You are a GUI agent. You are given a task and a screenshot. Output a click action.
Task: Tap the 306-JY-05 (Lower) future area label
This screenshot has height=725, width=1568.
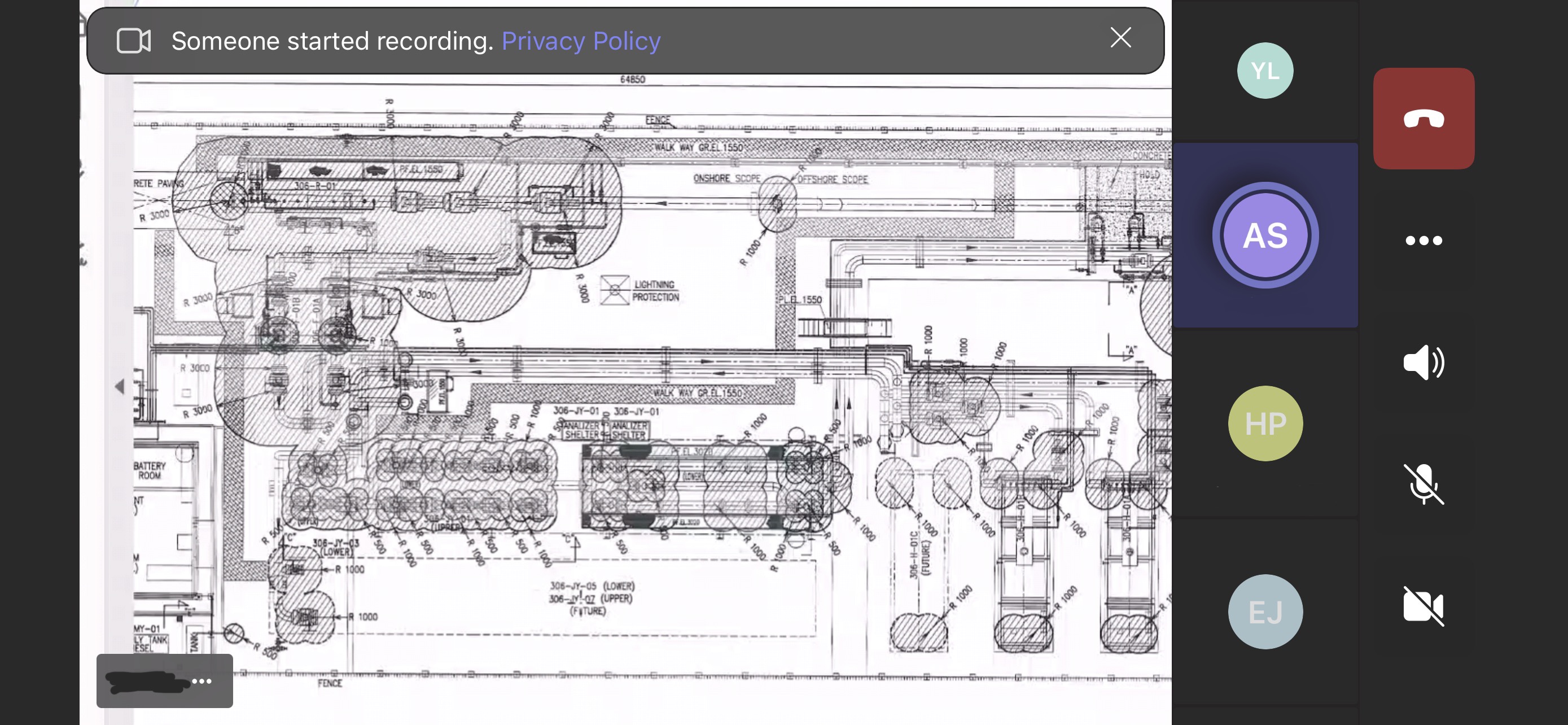pos(592,586)
